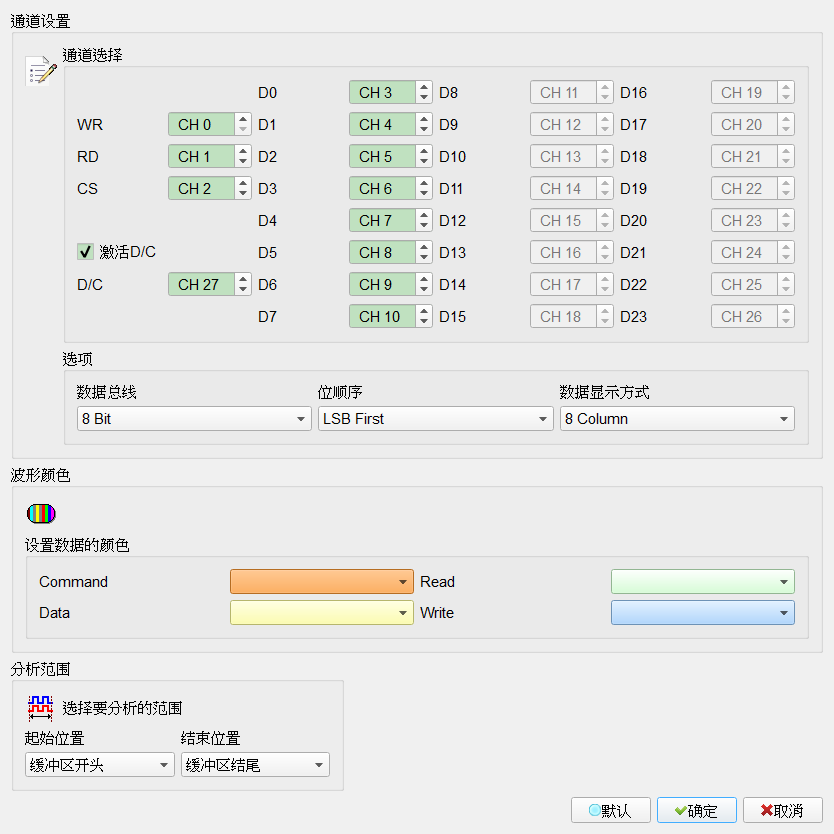The height and width of the screenshot is (834, 834).
Task: Click the disabled D8 CH 11 field
Action: pos(563,93)
